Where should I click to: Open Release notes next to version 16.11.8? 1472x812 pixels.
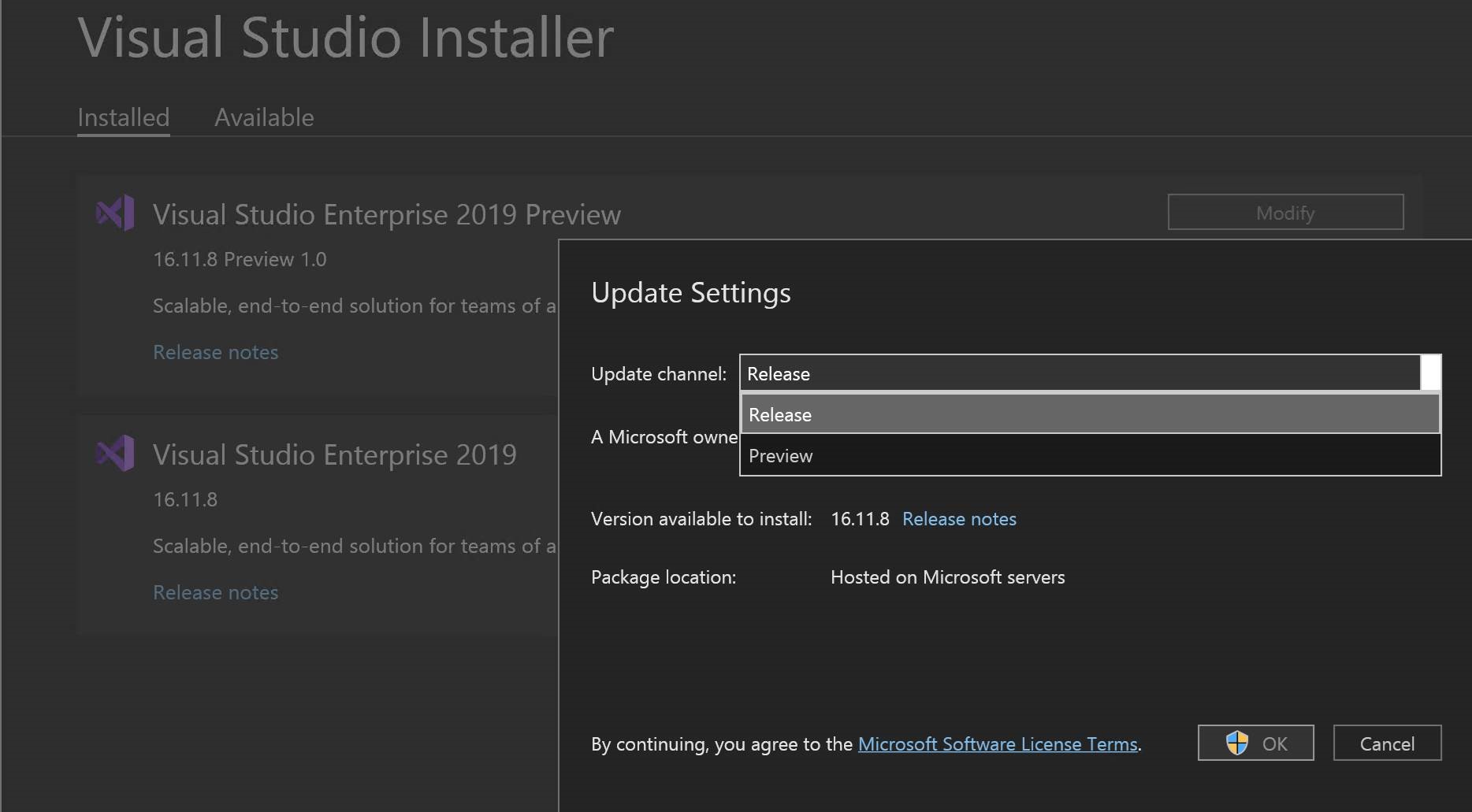[958, 518]
